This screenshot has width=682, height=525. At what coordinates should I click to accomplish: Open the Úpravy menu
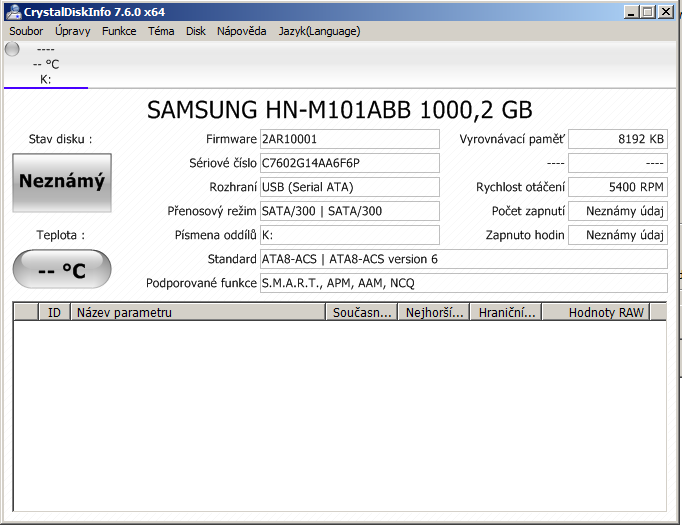pyautogui.click(x=72, y=31)
